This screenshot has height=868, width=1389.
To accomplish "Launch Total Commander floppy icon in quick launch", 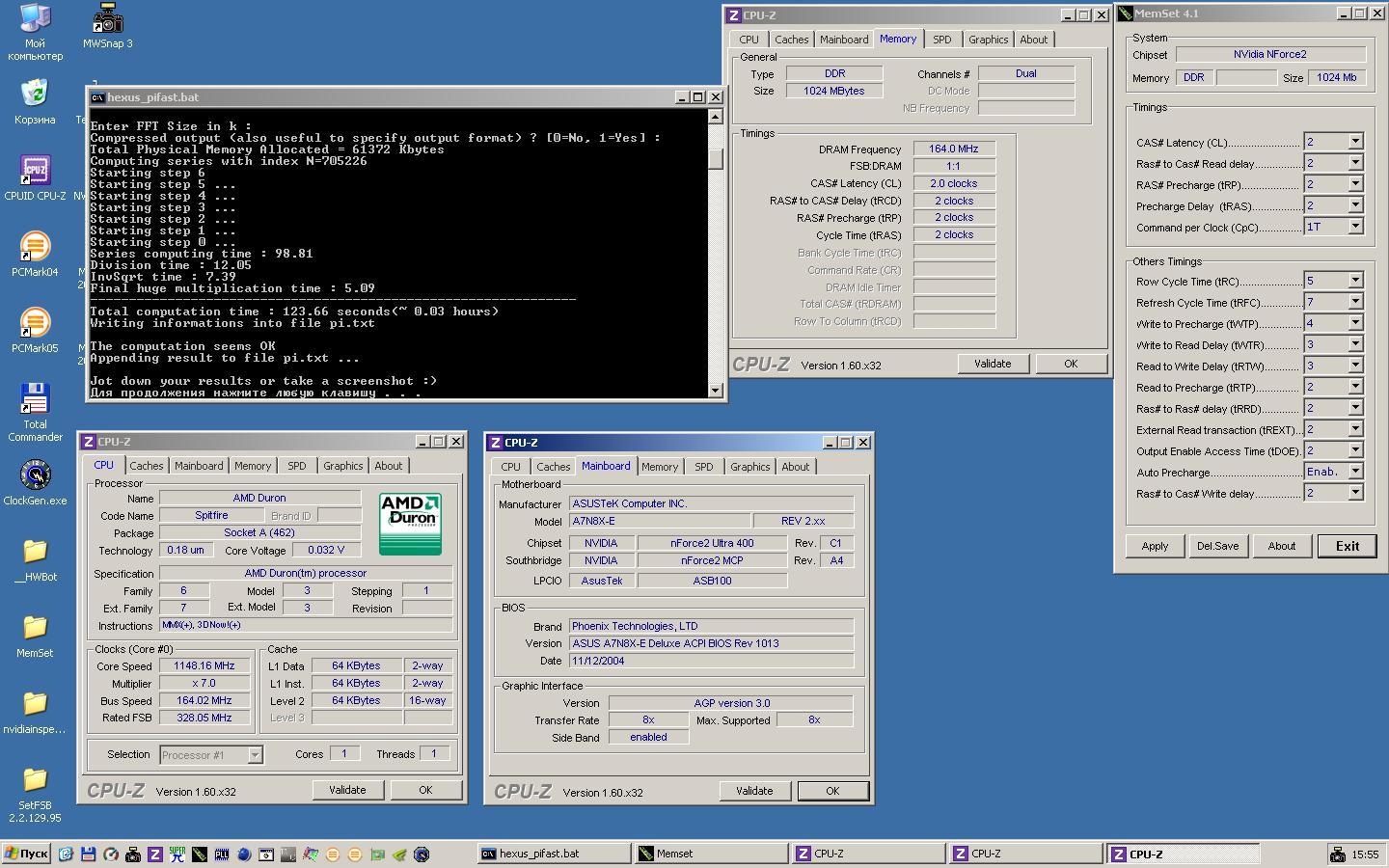I will click(88, 854).
